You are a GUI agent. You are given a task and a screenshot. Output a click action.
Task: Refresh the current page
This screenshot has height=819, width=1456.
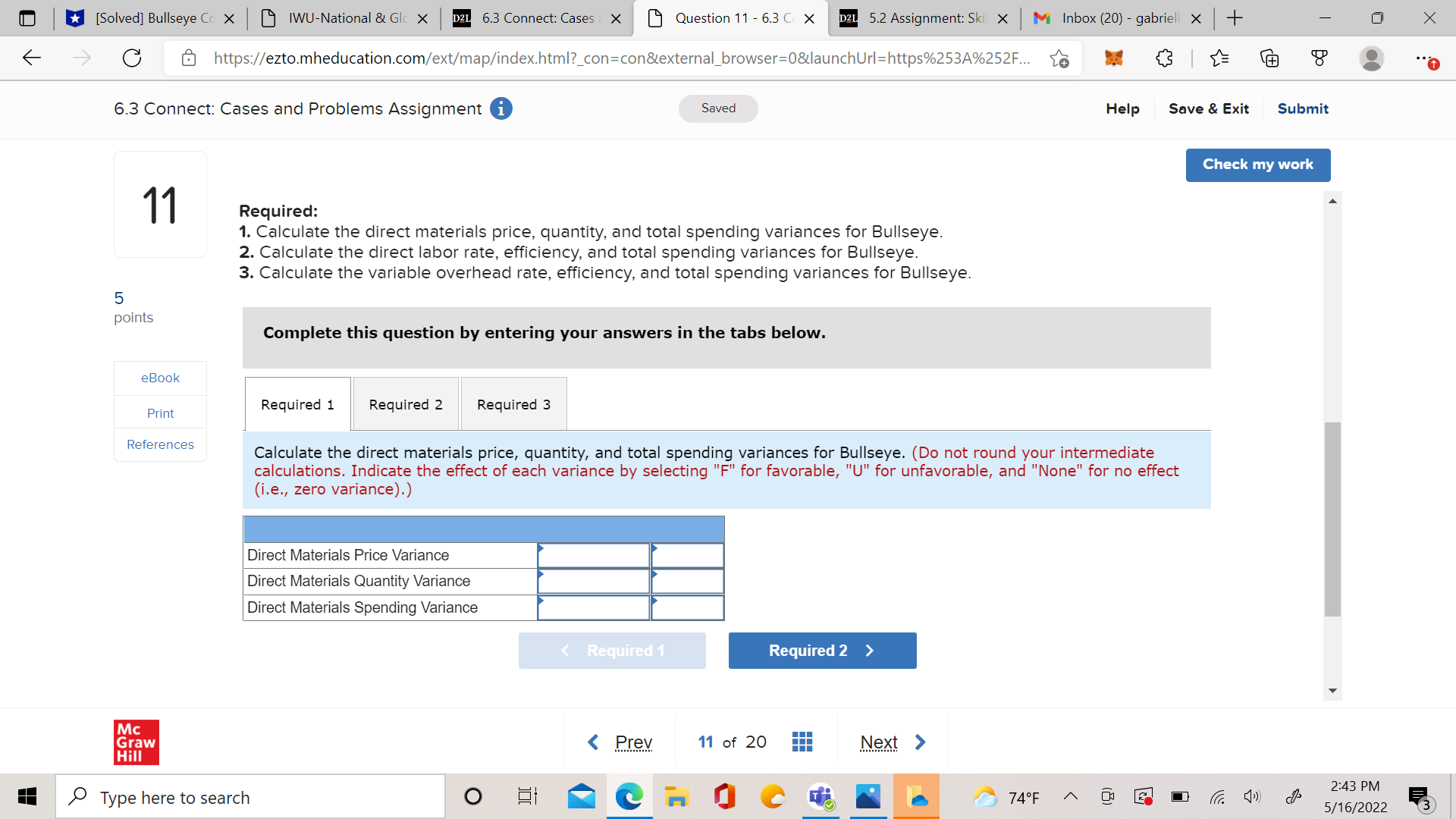pos(132,58)
